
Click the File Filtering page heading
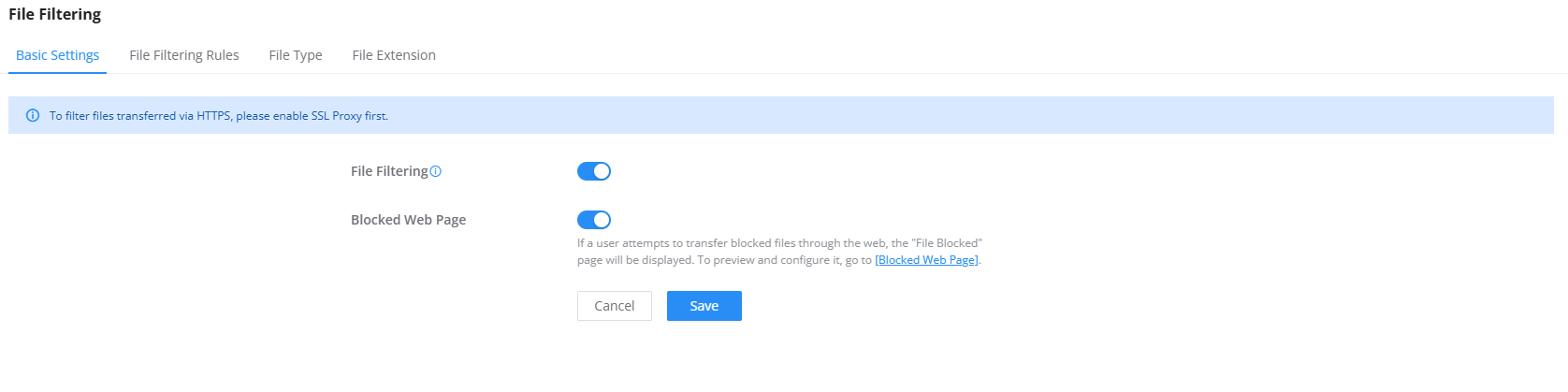[55, 14]
